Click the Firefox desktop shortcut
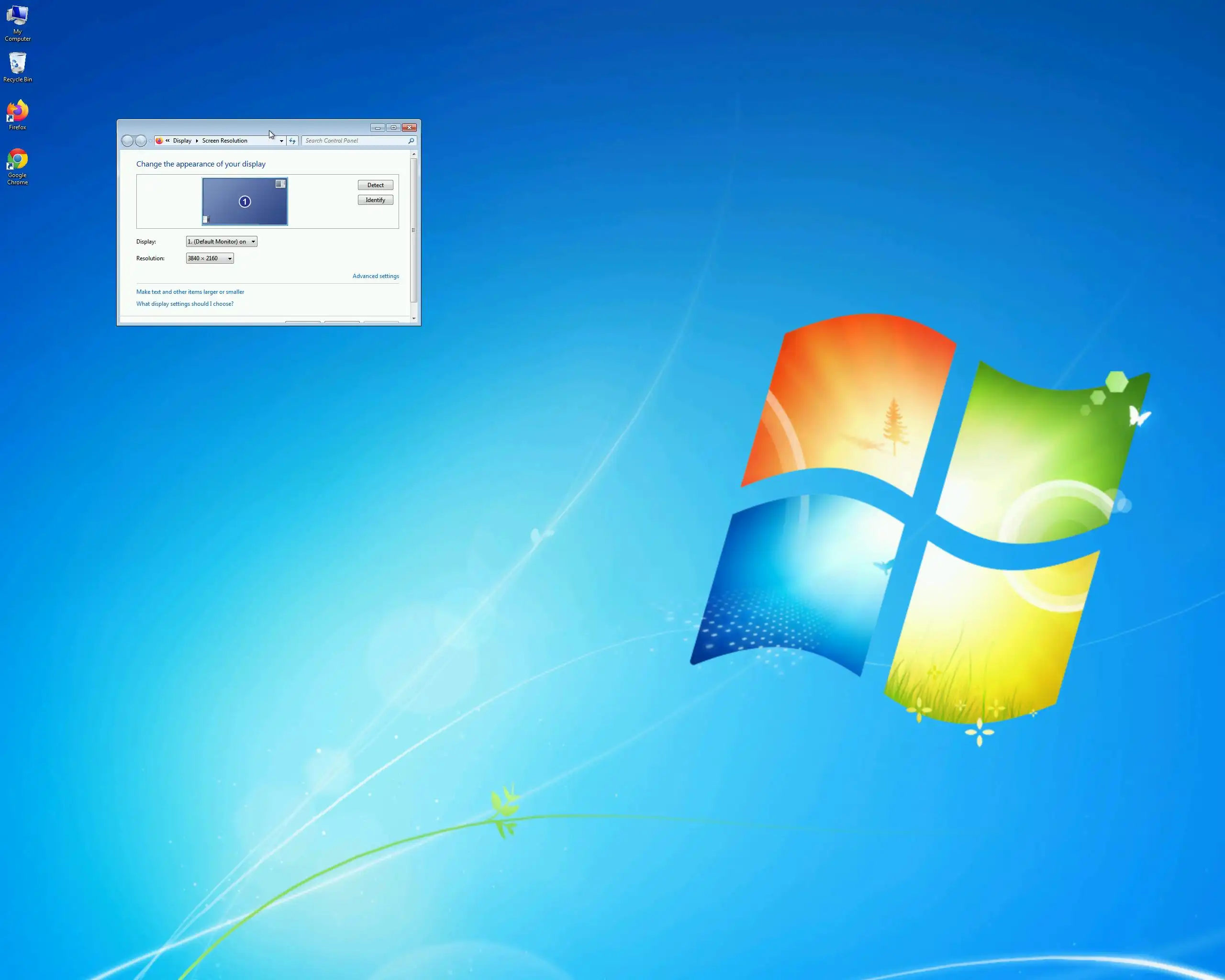 tap(18, 111)
